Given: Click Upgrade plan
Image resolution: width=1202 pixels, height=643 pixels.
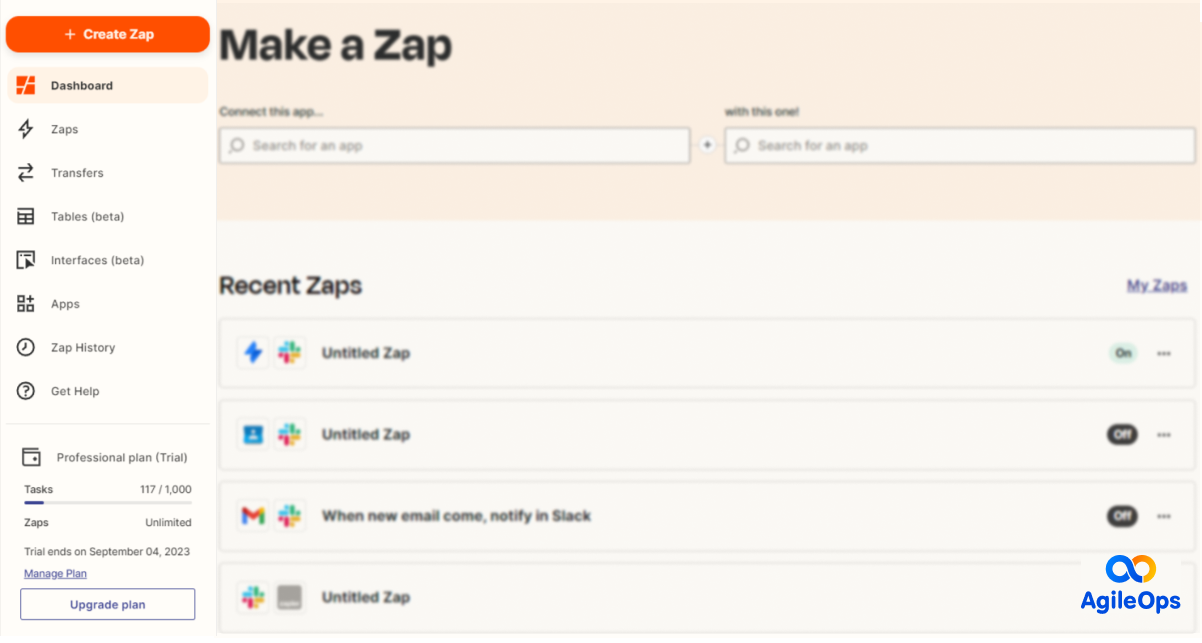Looking at the screenshot, I should [x=107, y=604].
